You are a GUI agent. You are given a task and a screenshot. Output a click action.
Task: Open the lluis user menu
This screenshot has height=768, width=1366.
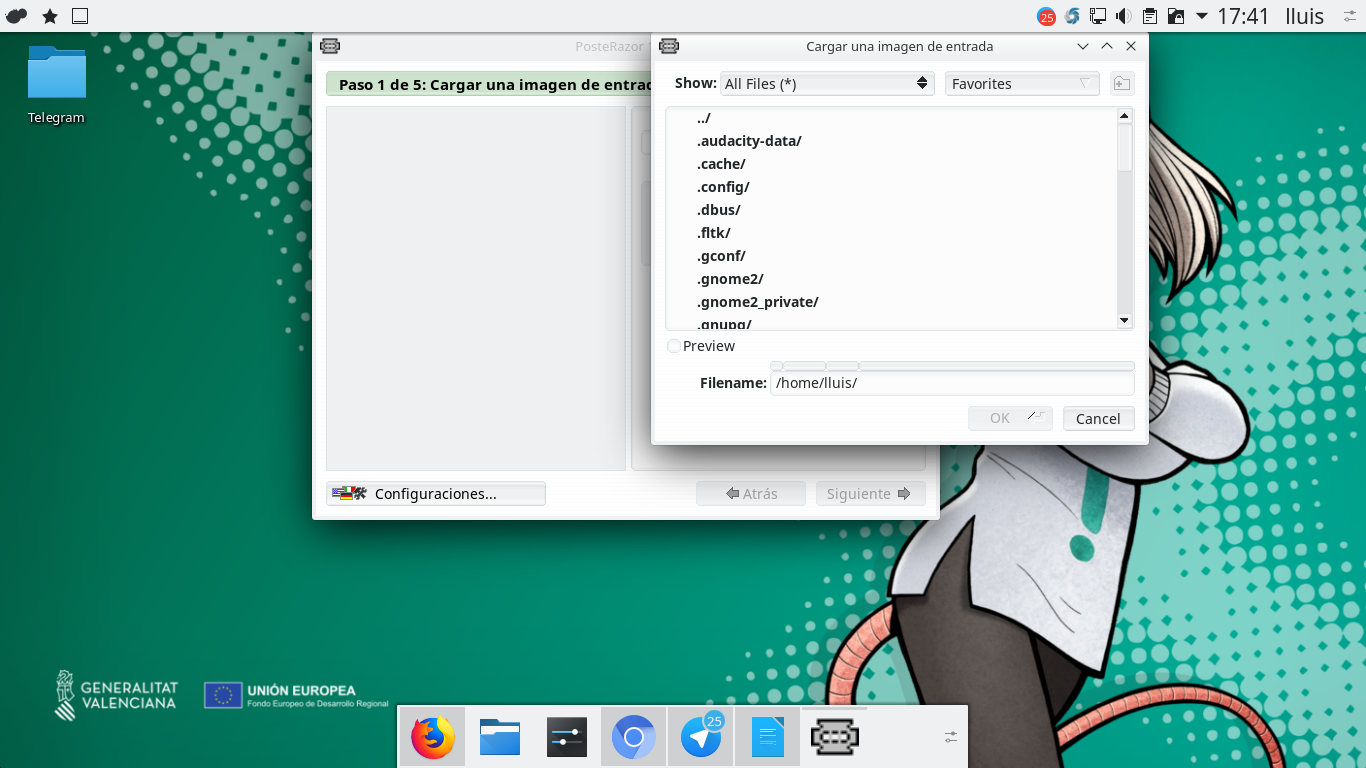point(1304,16)
